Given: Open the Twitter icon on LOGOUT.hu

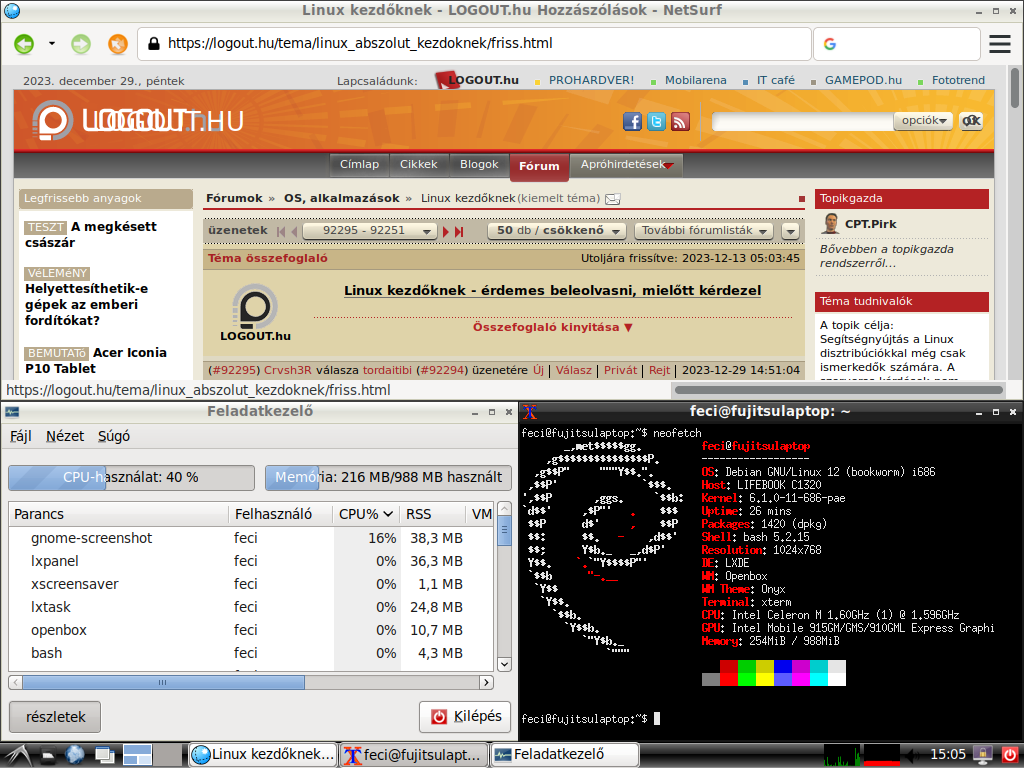Looking at the screenshot, I should pos(656,121).
